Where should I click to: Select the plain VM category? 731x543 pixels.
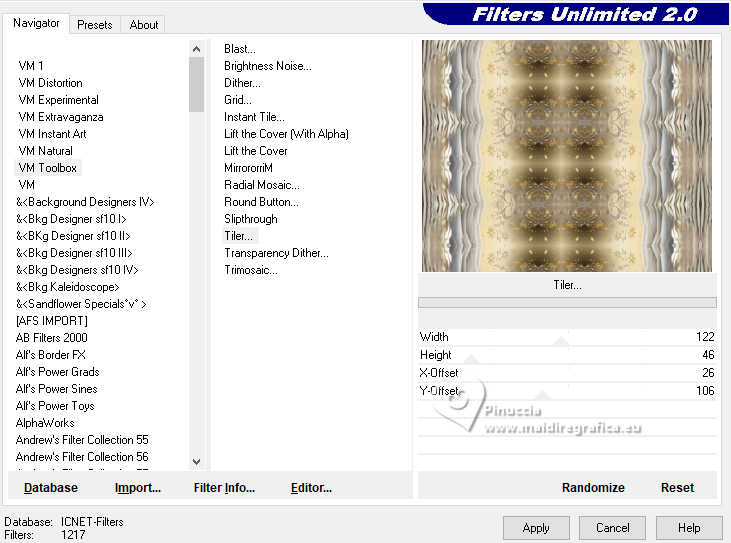(27, 185)
